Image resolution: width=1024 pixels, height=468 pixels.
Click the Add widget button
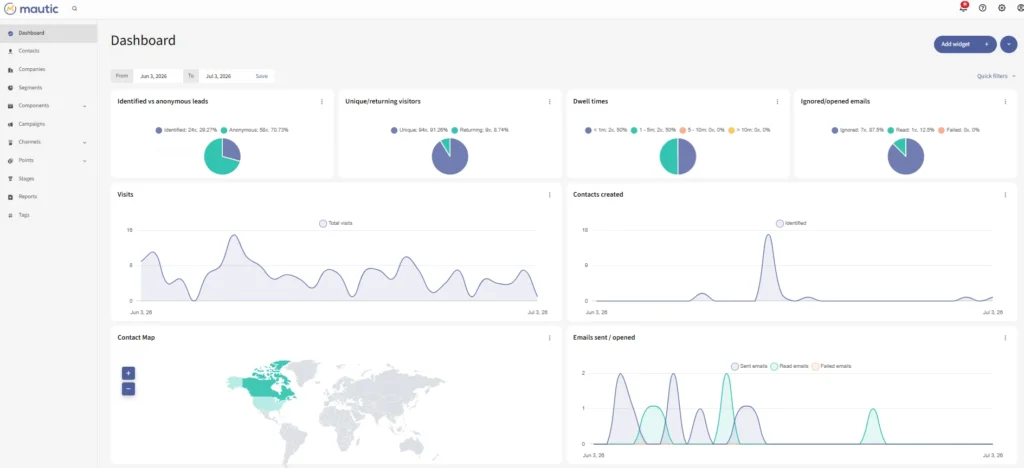(x=965, y=44)
